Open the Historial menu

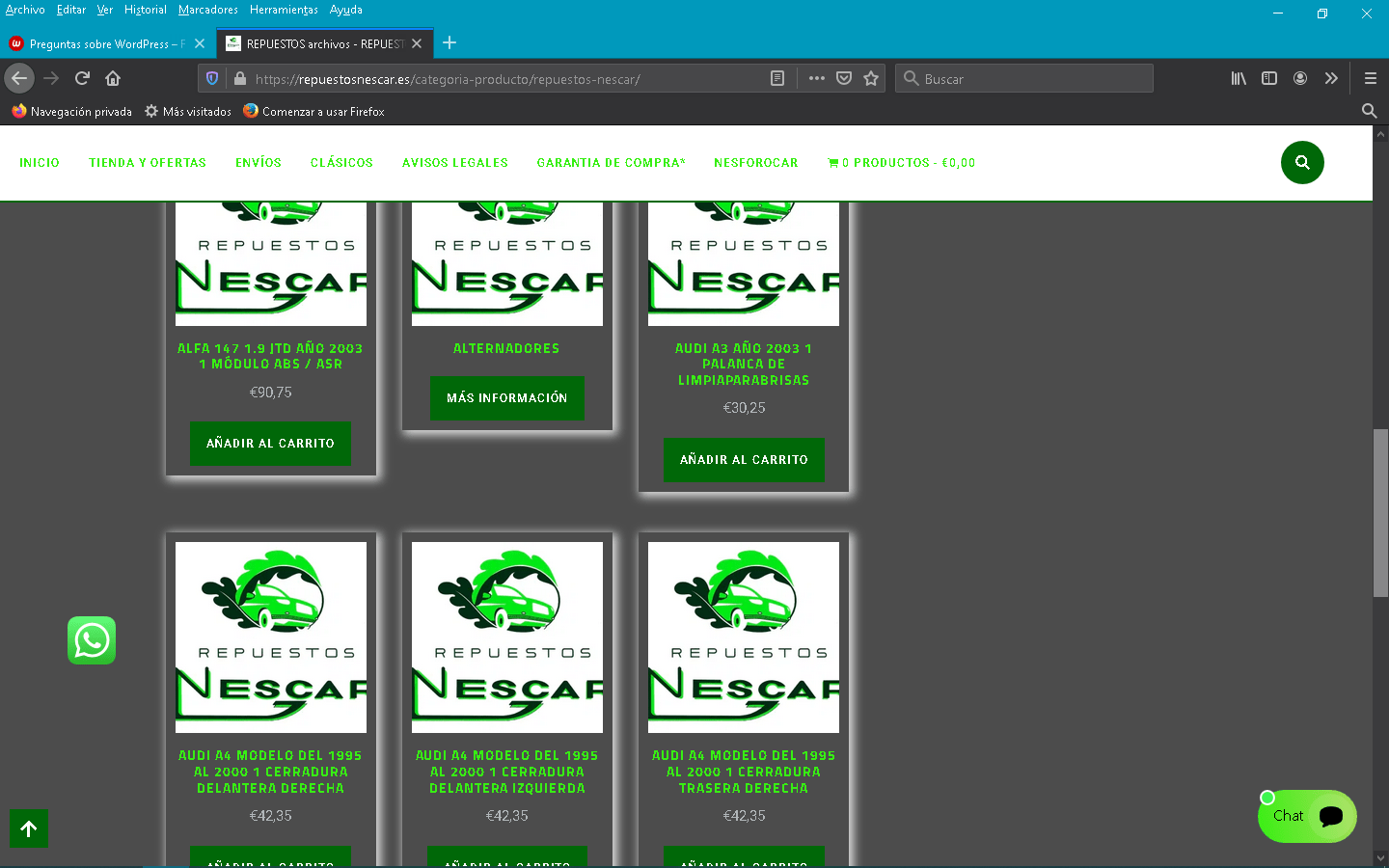point(146,10)
